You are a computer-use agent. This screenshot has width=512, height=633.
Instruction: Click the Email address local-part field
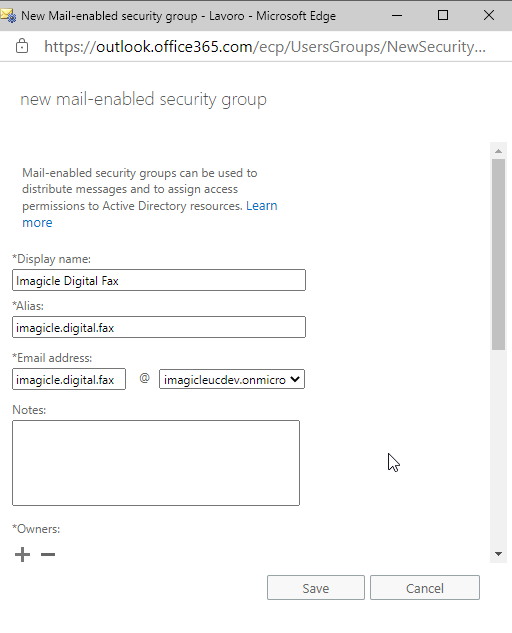coord(69,379)
